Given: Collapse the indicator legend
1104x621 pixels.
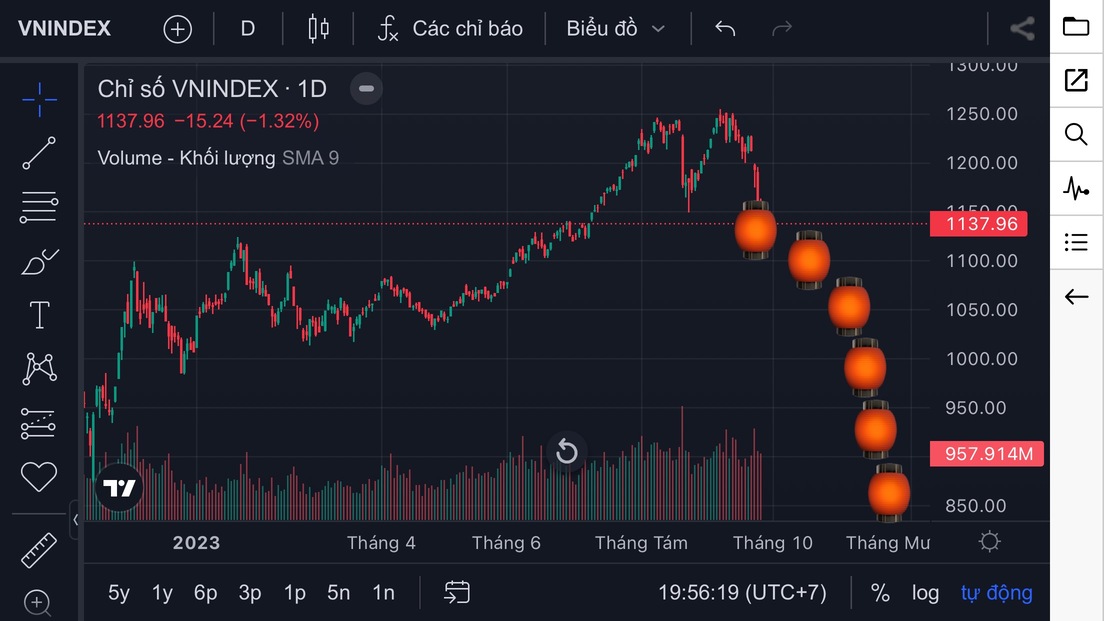Looking at the screenshot, I should (366, 89).
